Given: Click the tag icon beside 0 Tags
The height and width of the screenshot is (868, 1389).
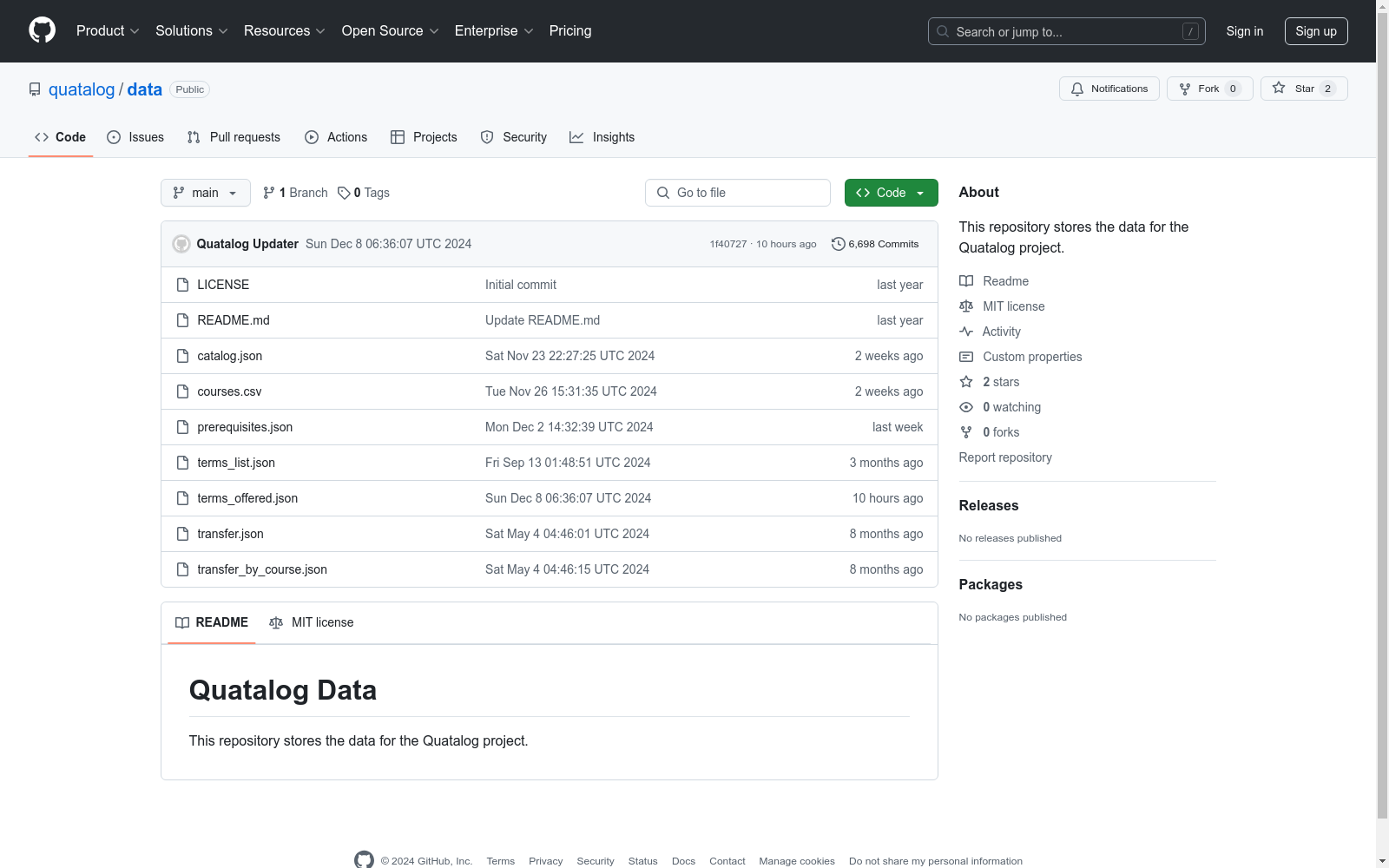Looking at the screenshot, I should point(344,193).
